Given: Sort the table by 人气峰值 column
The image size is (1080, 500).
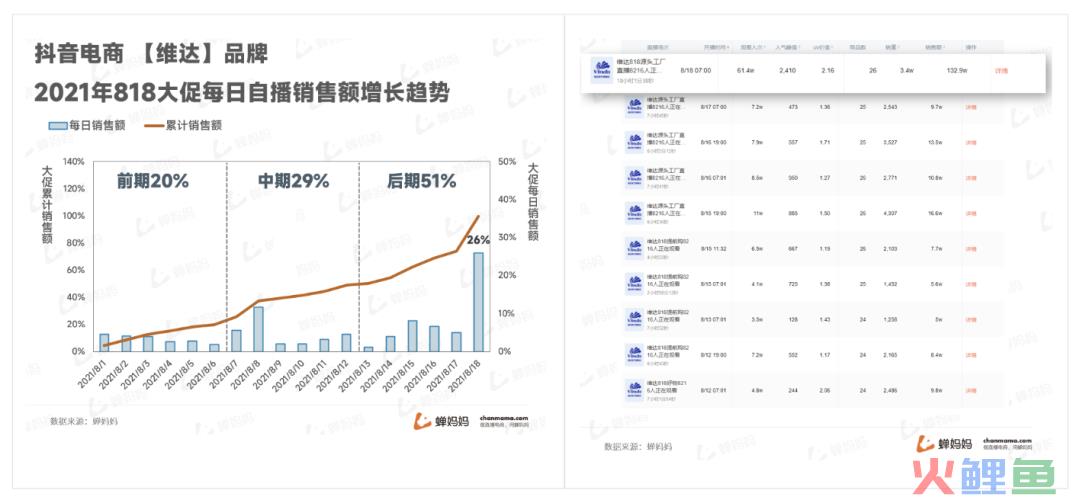Looking at the screenshot, I should 787,48.
